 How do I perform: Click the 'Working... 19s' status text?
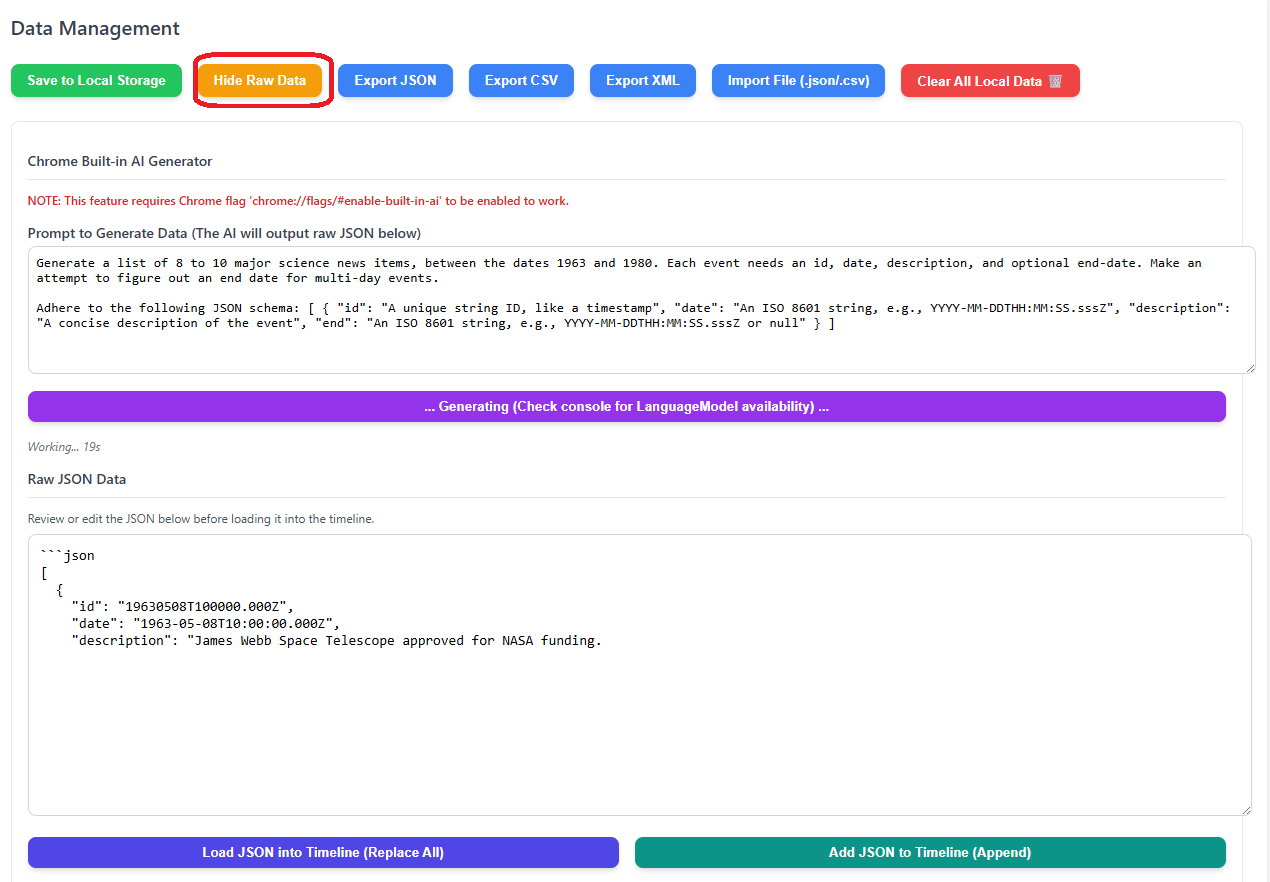[64, 447]
